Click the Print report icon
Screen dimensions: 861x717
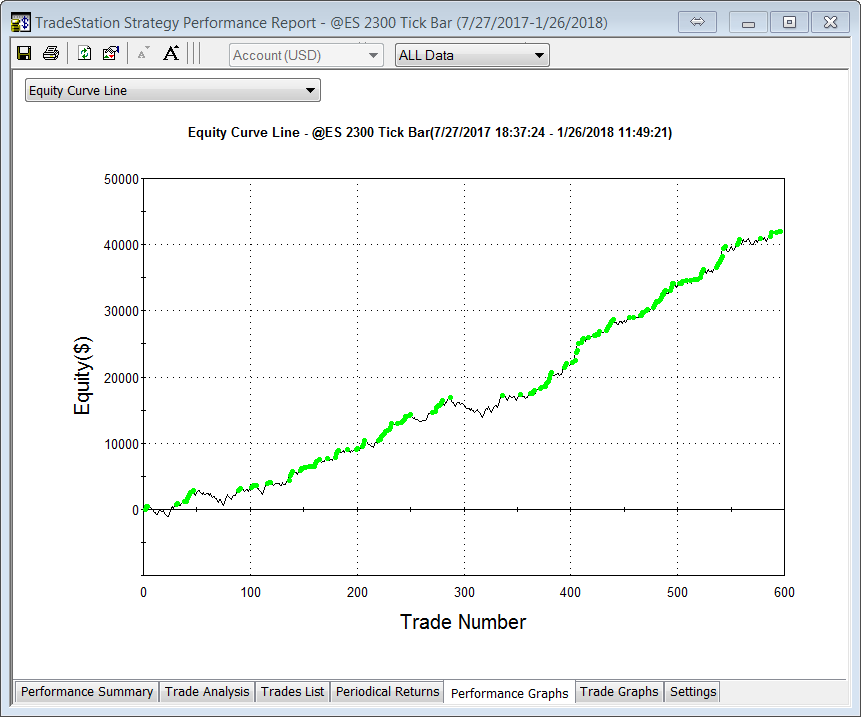click(50, 54)
